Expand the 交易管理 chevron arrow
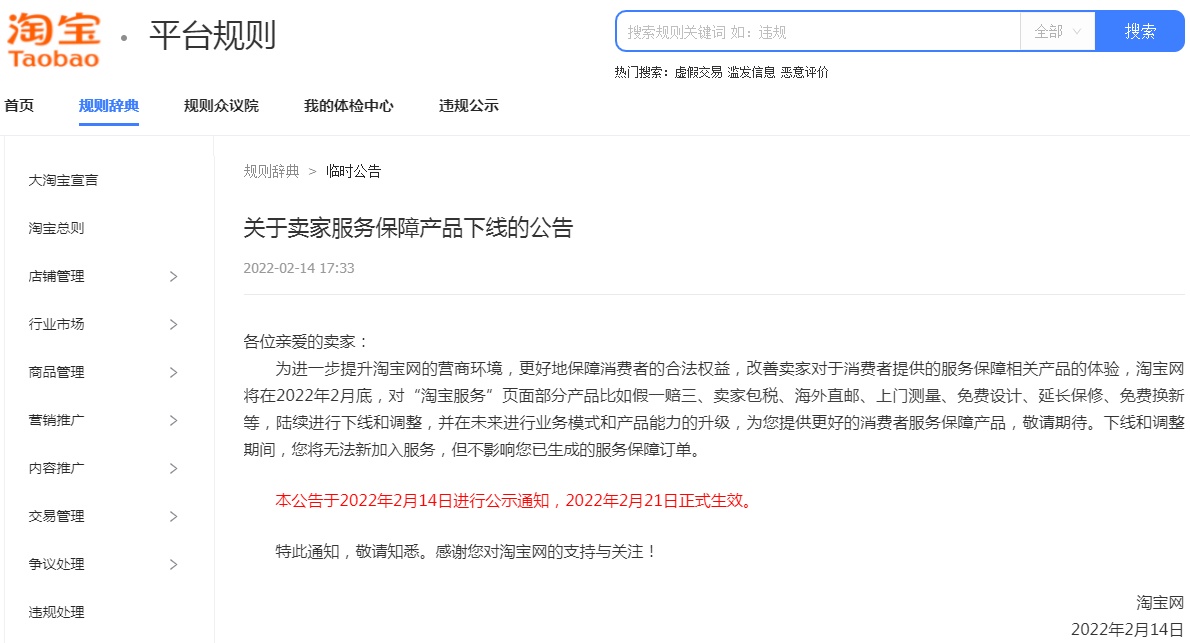1190x643 pixels. coord(174,516)
